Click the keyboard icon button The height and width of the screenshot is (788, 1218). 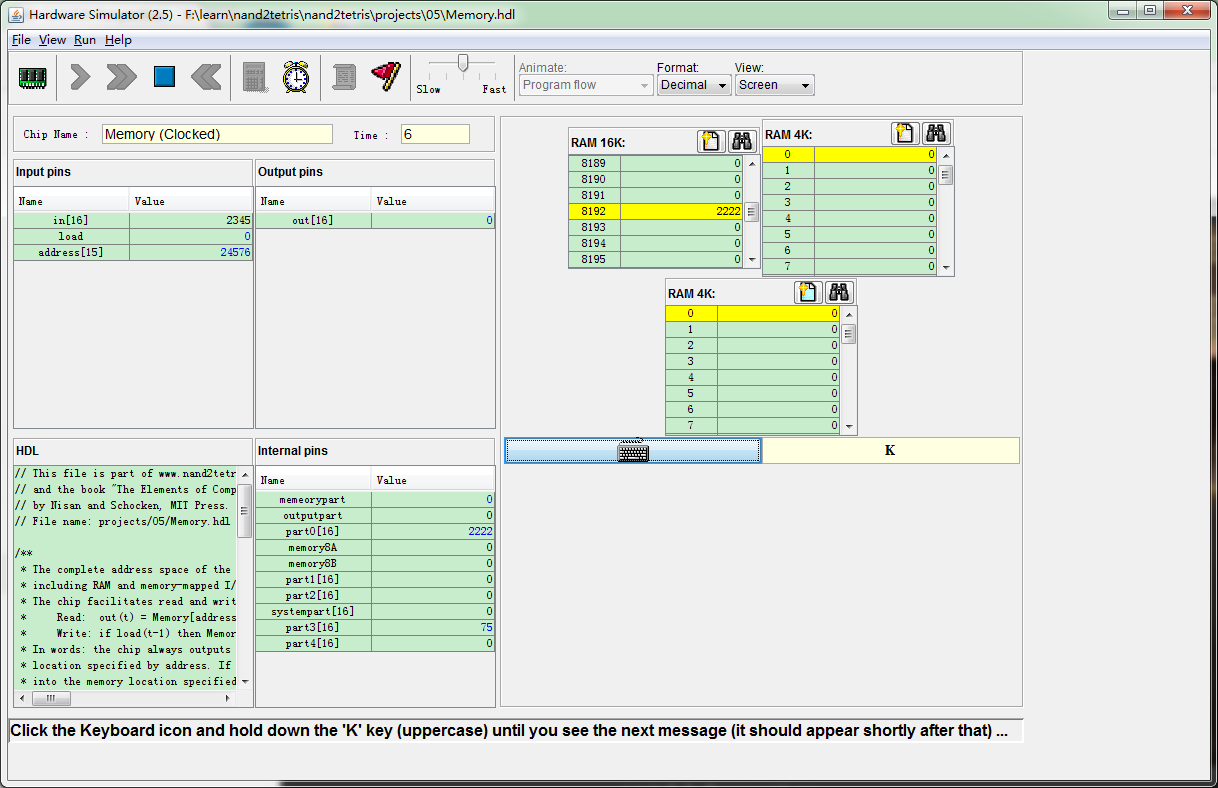coord(633,451)
